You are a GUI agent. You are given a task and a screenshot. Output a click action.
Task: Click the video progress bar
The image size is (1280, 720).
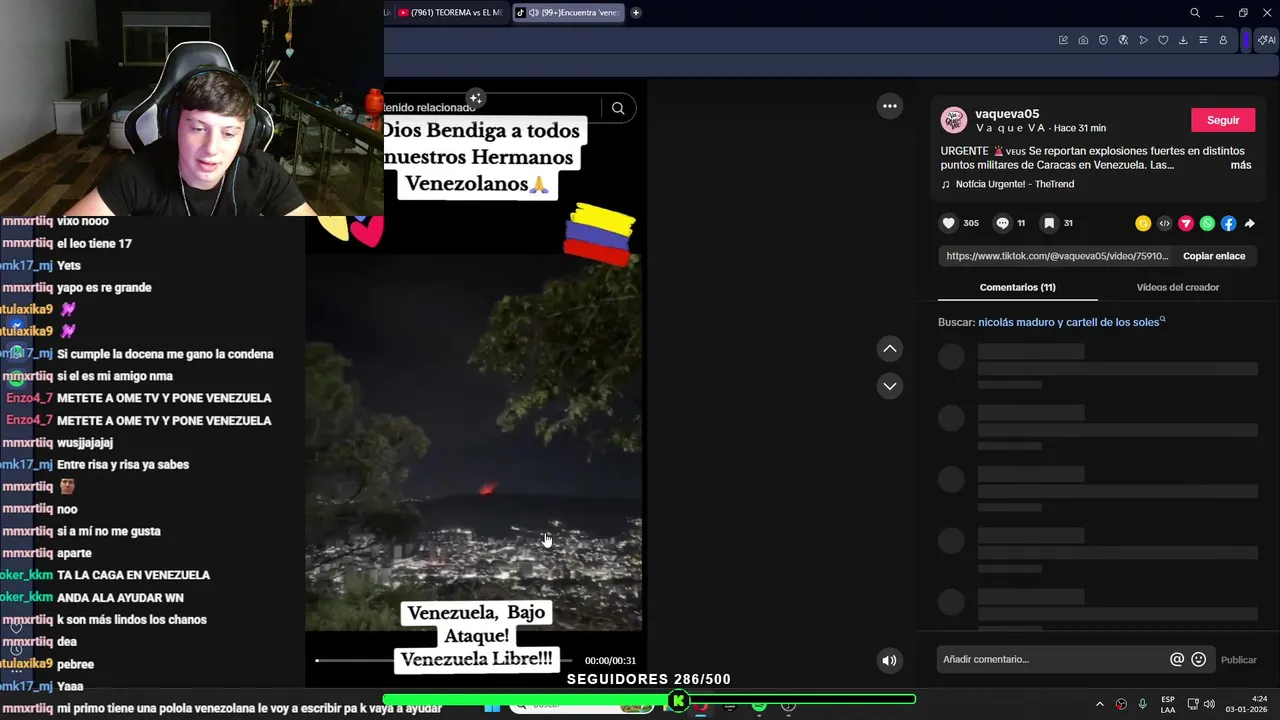(x=446, y=660)
